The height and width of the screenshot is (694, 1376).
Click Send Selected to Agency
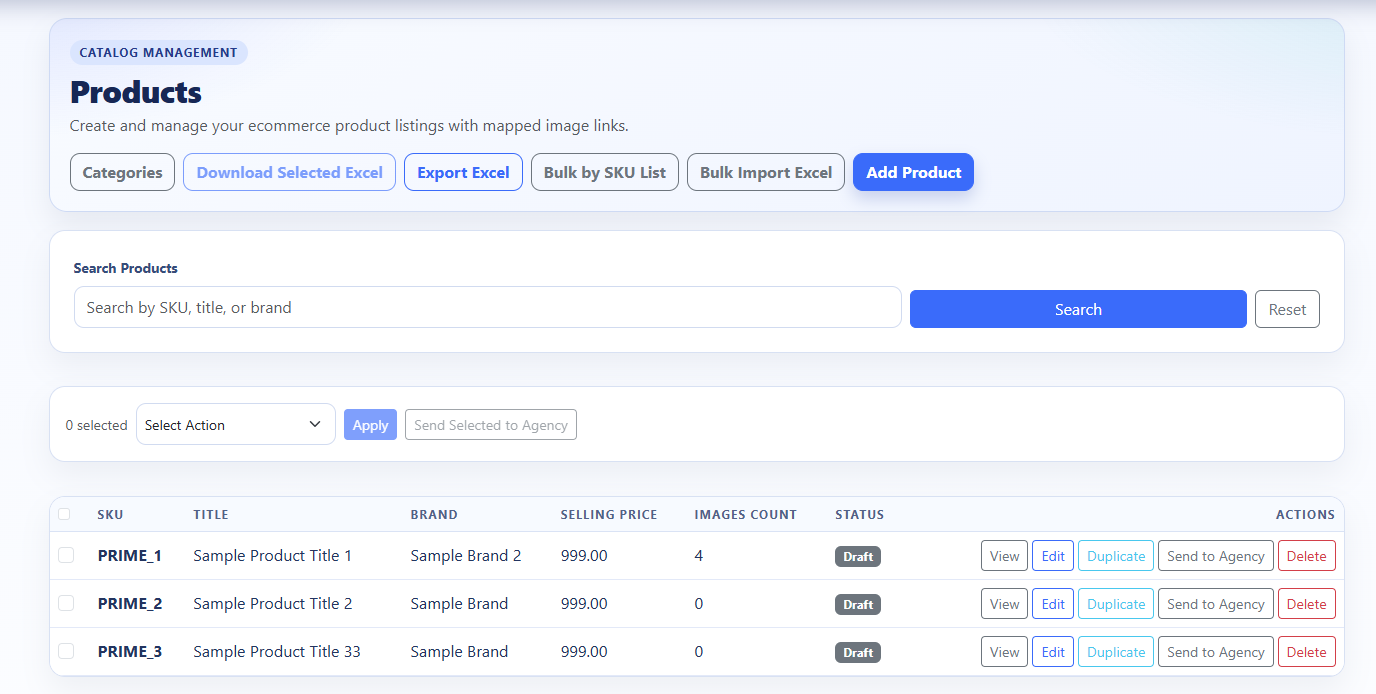coord(491,425)
